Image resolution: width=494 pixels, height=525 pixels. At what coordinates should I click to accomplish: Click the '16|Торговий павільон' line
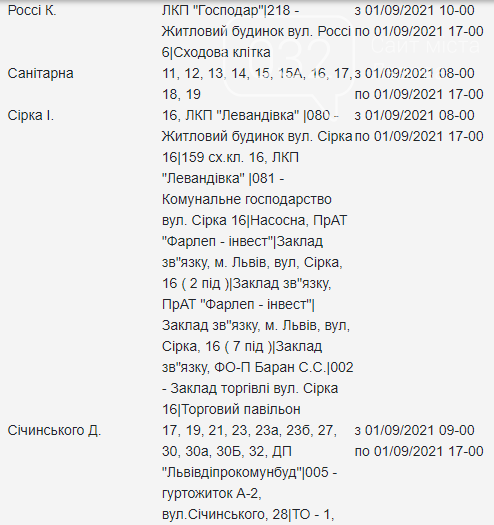pyautogui.click(x=231, y=409)
